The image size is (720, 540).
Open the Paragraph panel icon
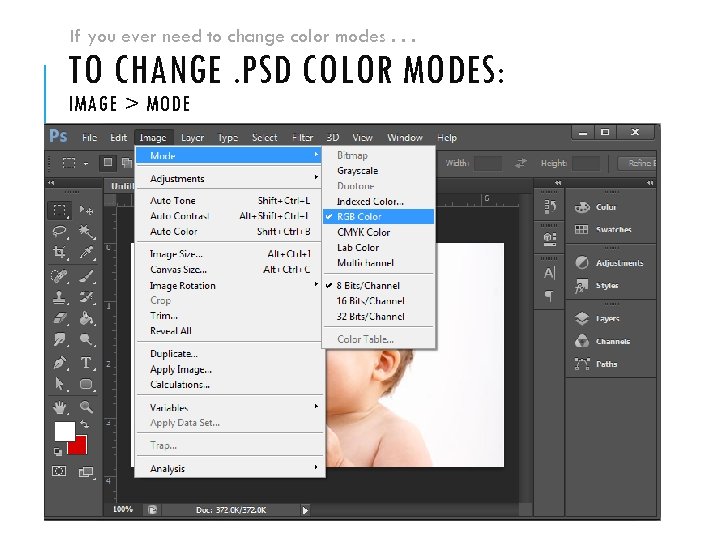click(x=550, y=296)
